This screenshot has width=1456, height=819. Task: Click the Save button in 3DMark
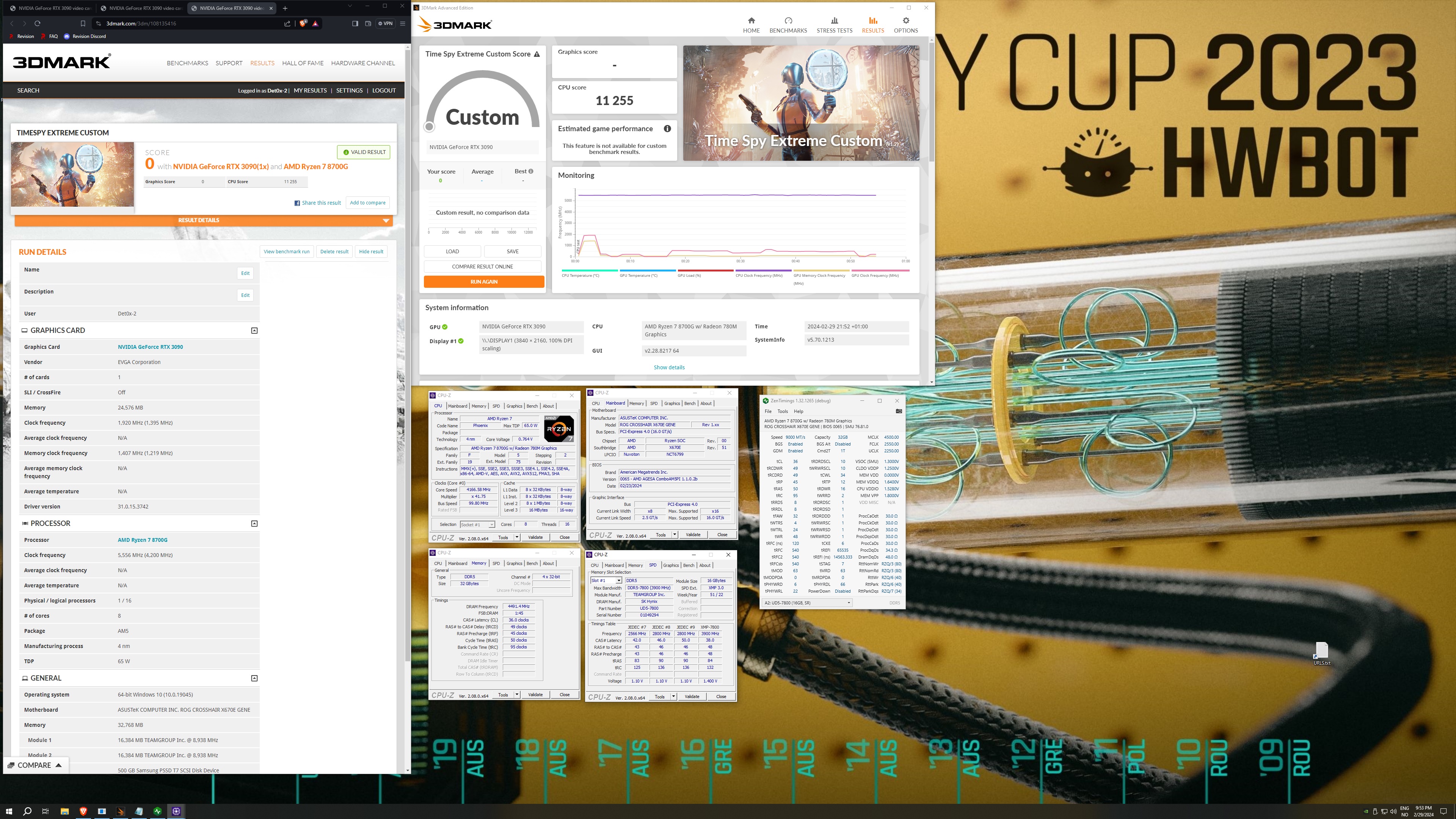[x=512, y=251]
